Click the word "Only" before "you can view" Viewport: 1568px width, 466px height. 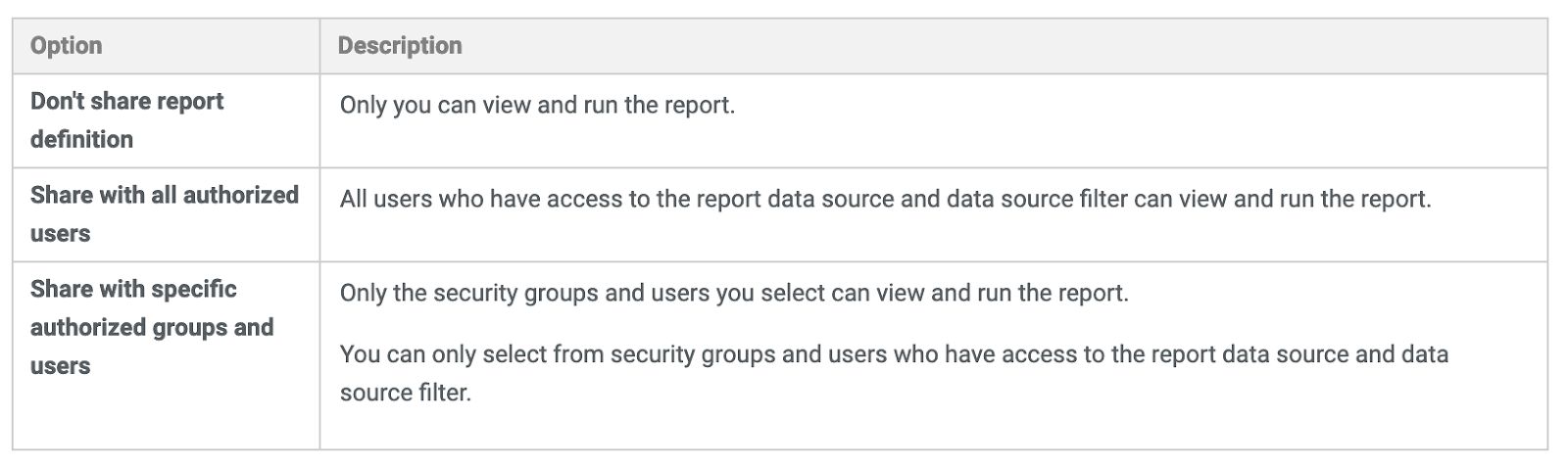363,105
